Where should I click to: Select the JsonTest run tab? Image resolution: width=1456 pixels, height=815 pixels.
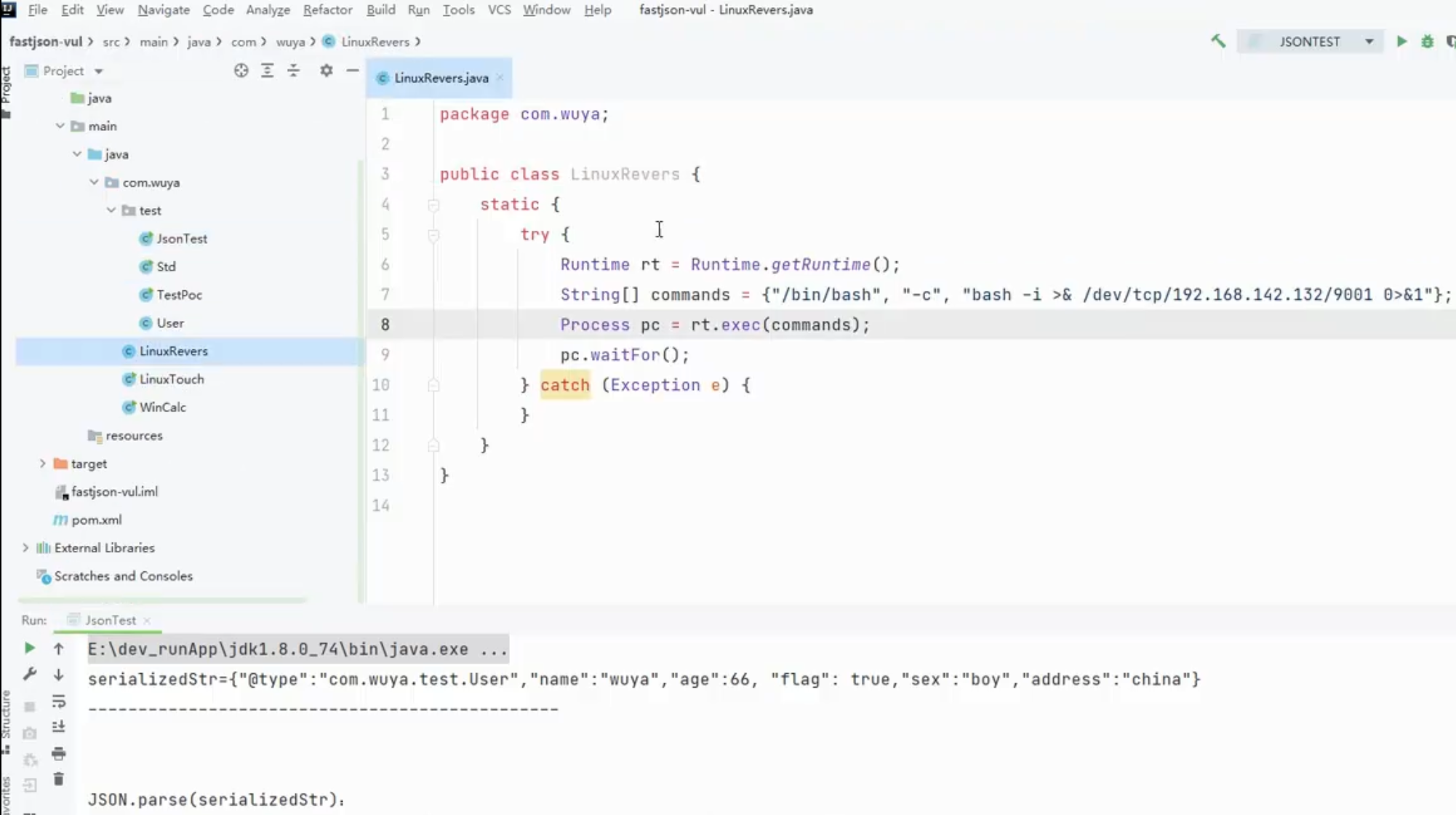tap(110, 620)
